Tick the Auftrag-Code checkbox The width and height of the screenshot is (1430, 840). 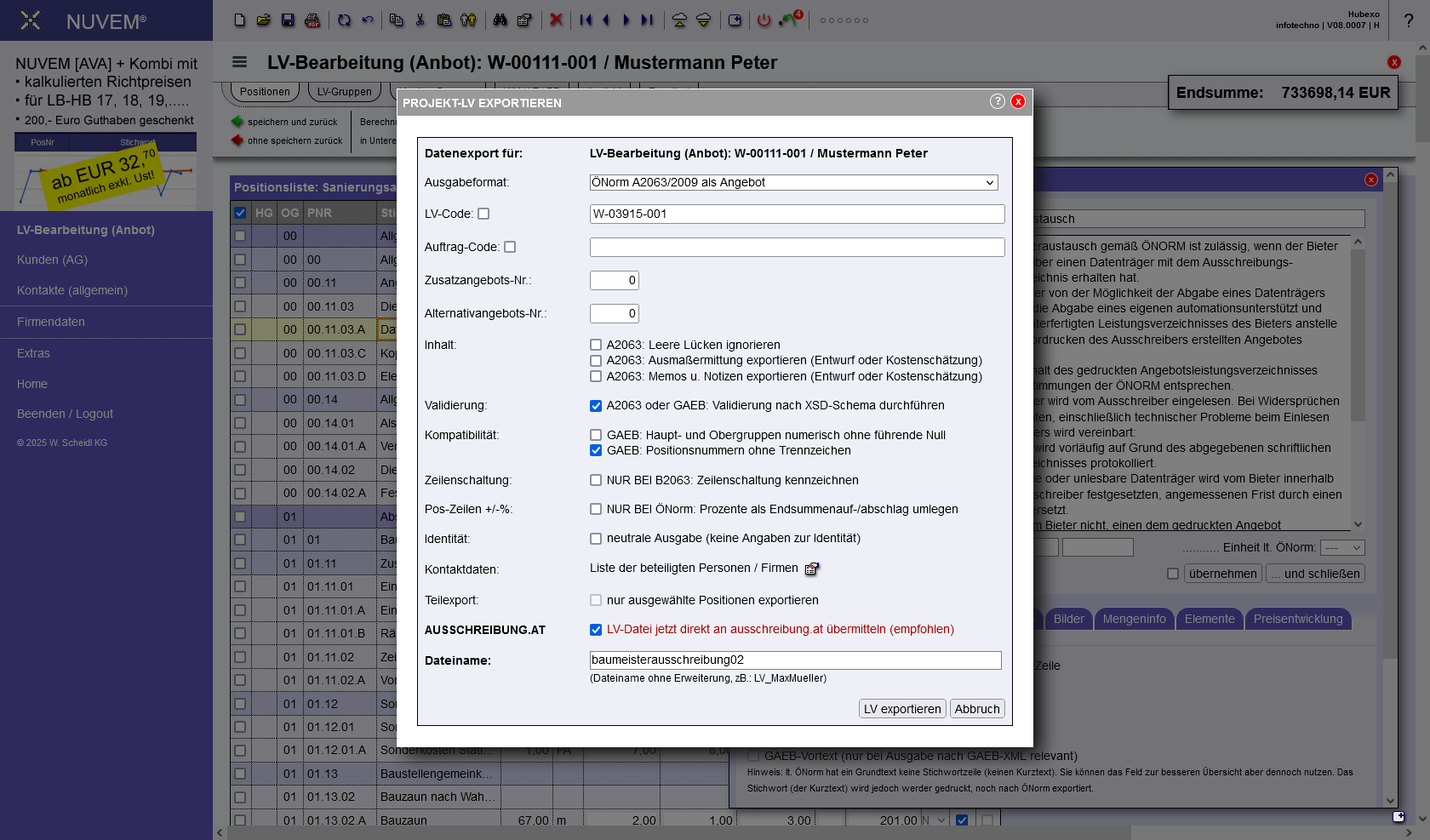tap(510, 247)
